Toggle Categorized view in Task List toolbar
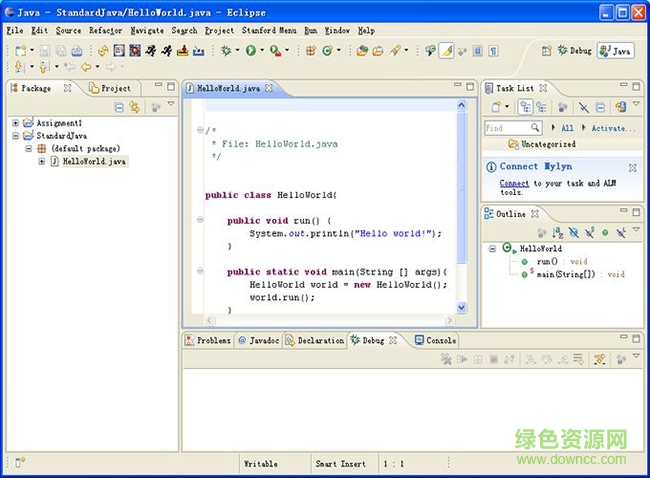Viewport: 650px width, 478px height. 525,107
